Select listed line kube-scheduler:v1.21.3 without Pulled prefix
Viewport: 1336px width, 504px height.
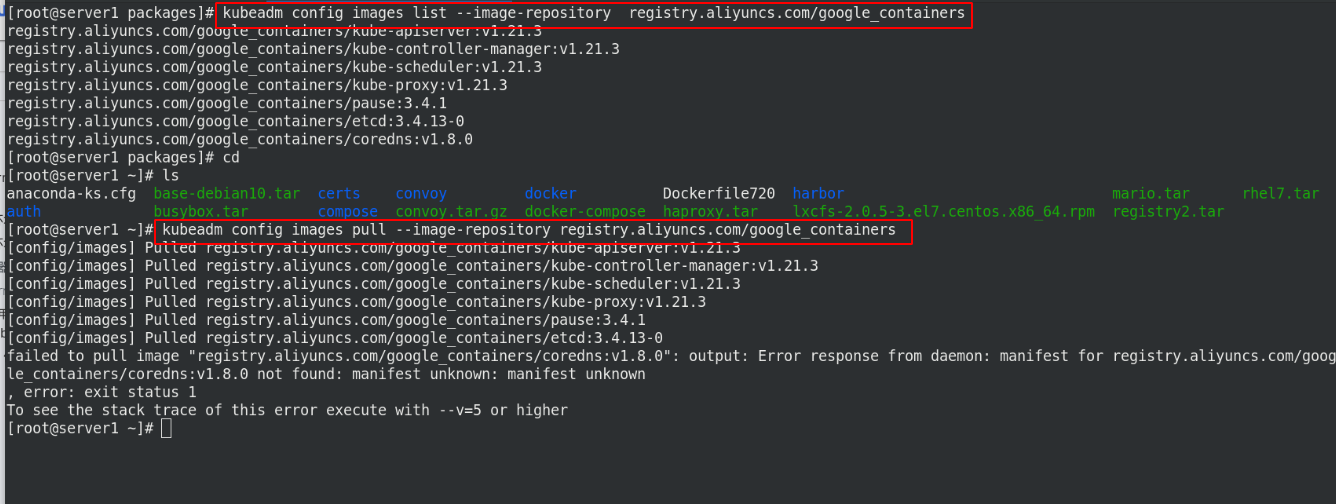click(274, 67)
